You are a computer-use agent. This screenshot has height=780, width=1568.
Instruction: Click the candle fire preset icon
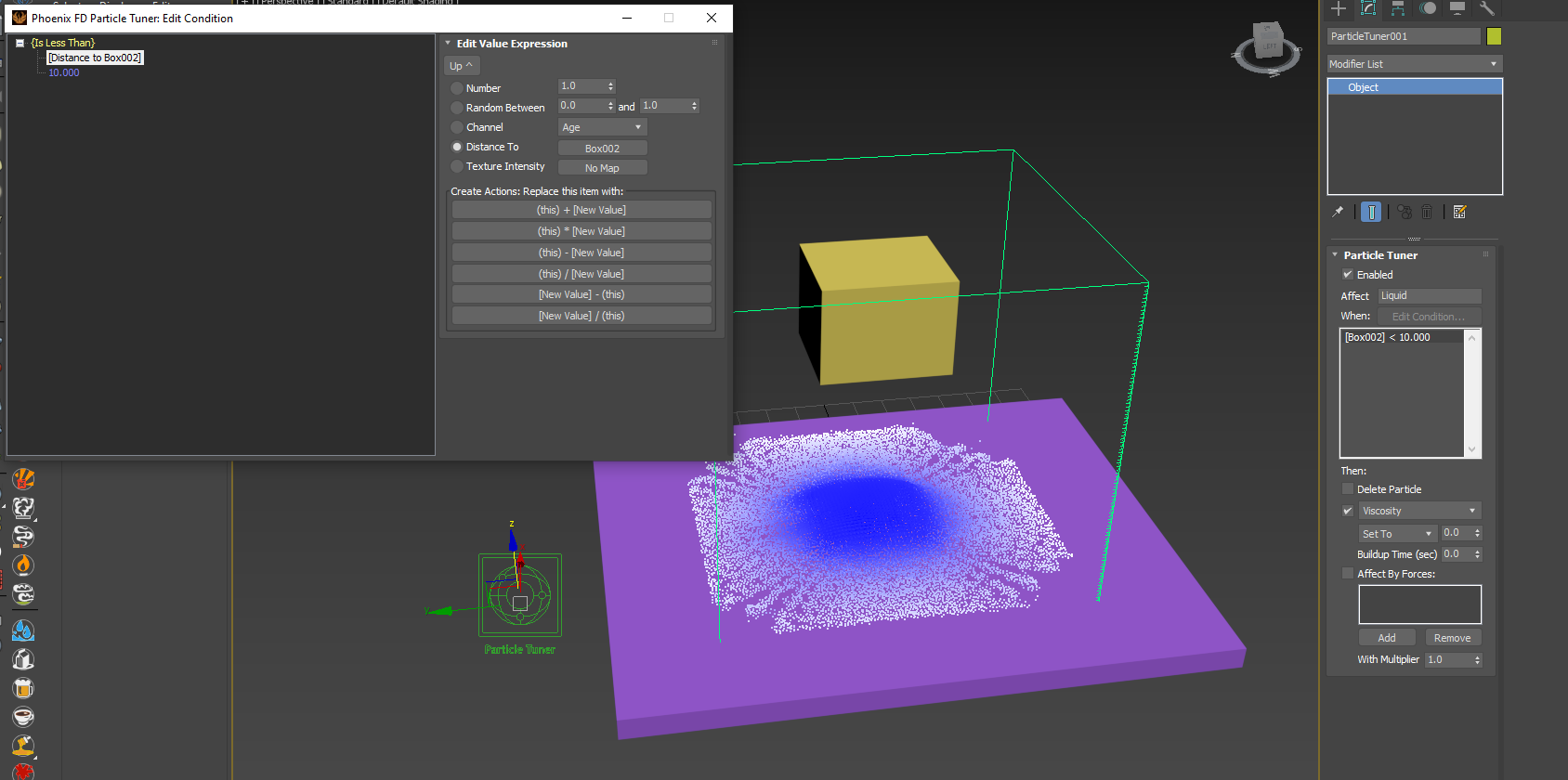point(23,565)
